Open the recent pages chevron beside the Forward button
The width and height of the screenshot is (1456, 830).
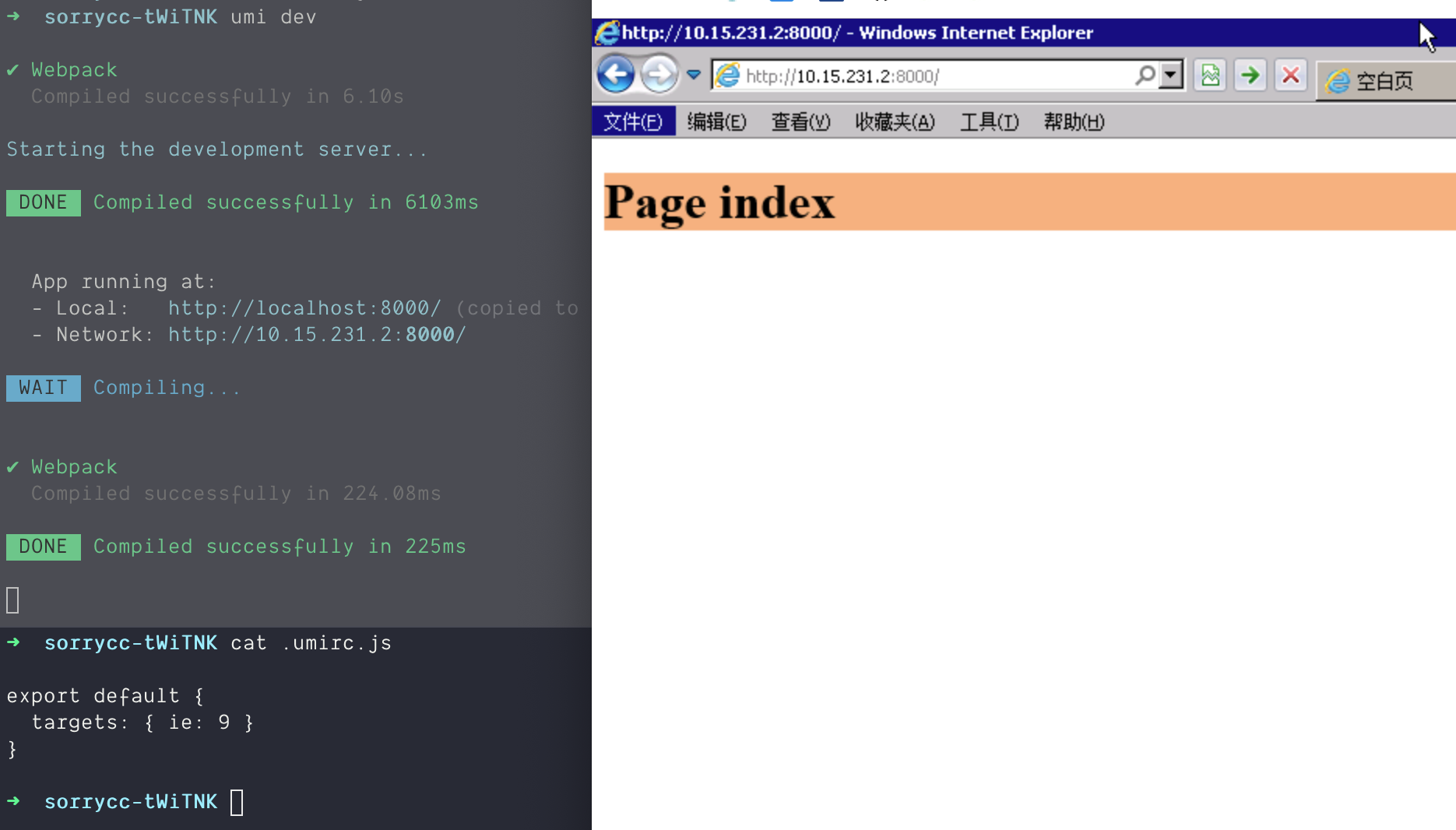pyautogui.click(x=693, y=75)
